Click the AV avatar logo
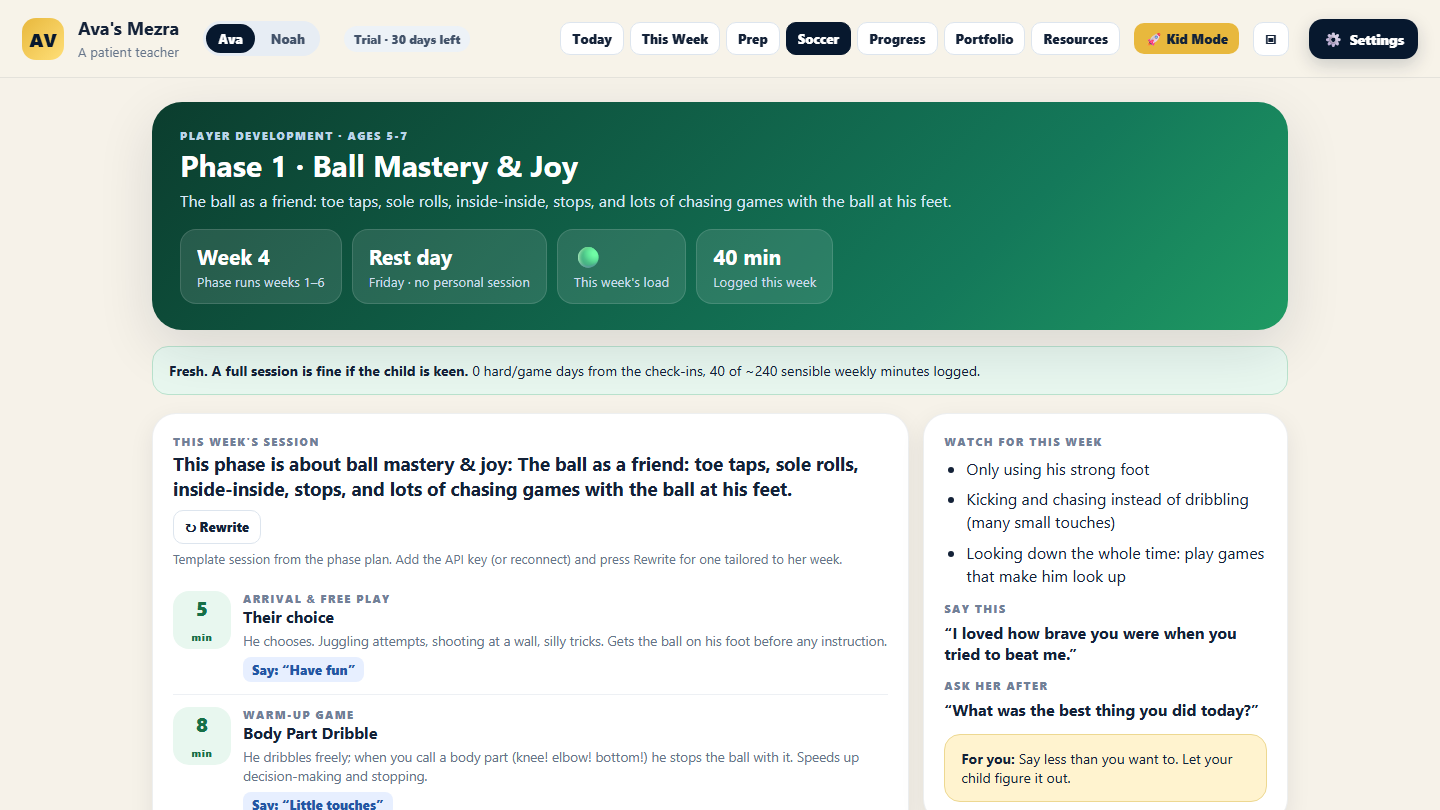The width and height of the screenshot is (1440, 810). pyautogui.click(x=43, y=39)
